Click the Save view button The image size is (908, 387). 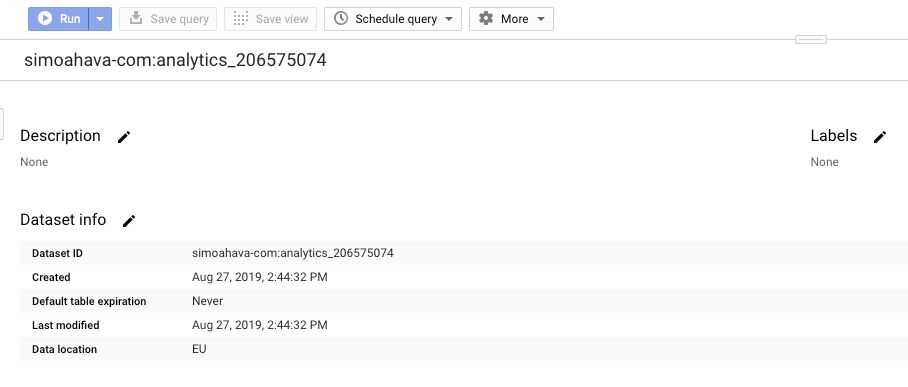pyautogui.click(x=270, y=19)
